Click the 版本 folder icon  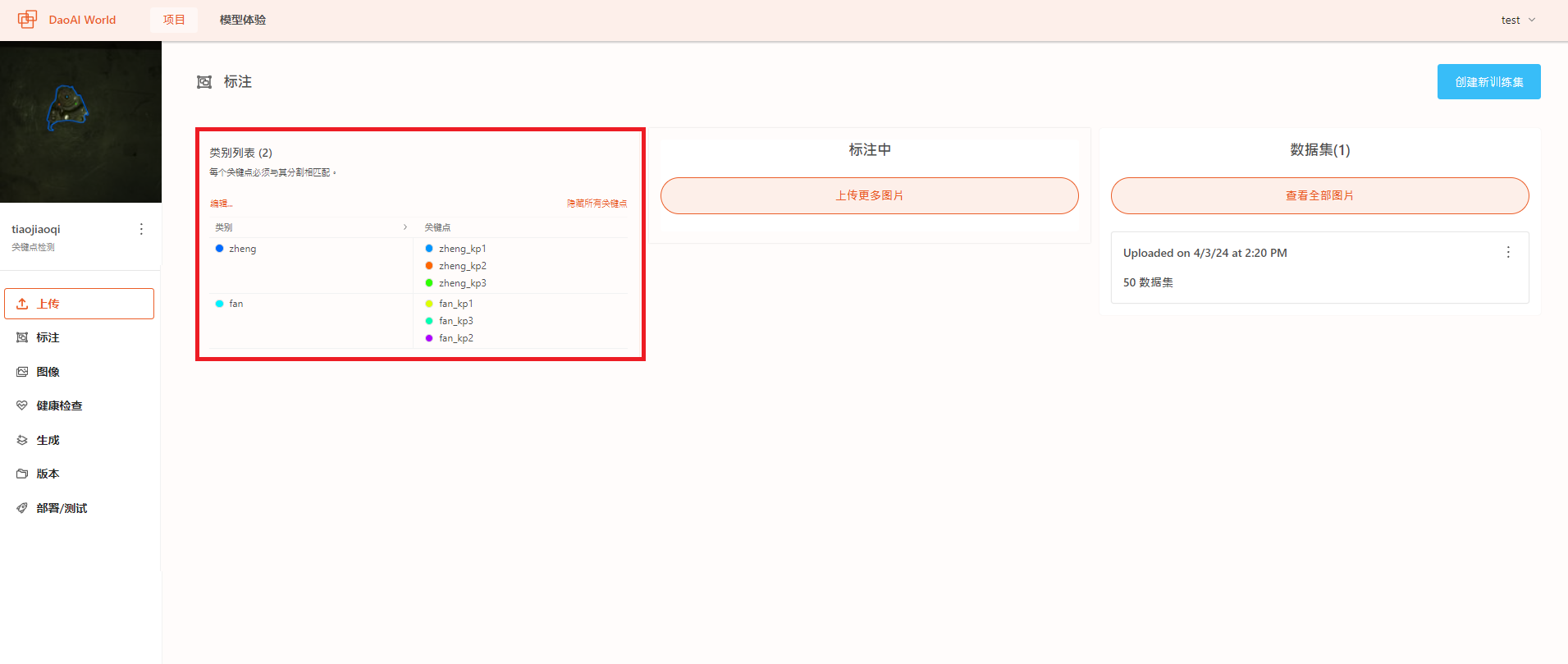click(22, 474)
